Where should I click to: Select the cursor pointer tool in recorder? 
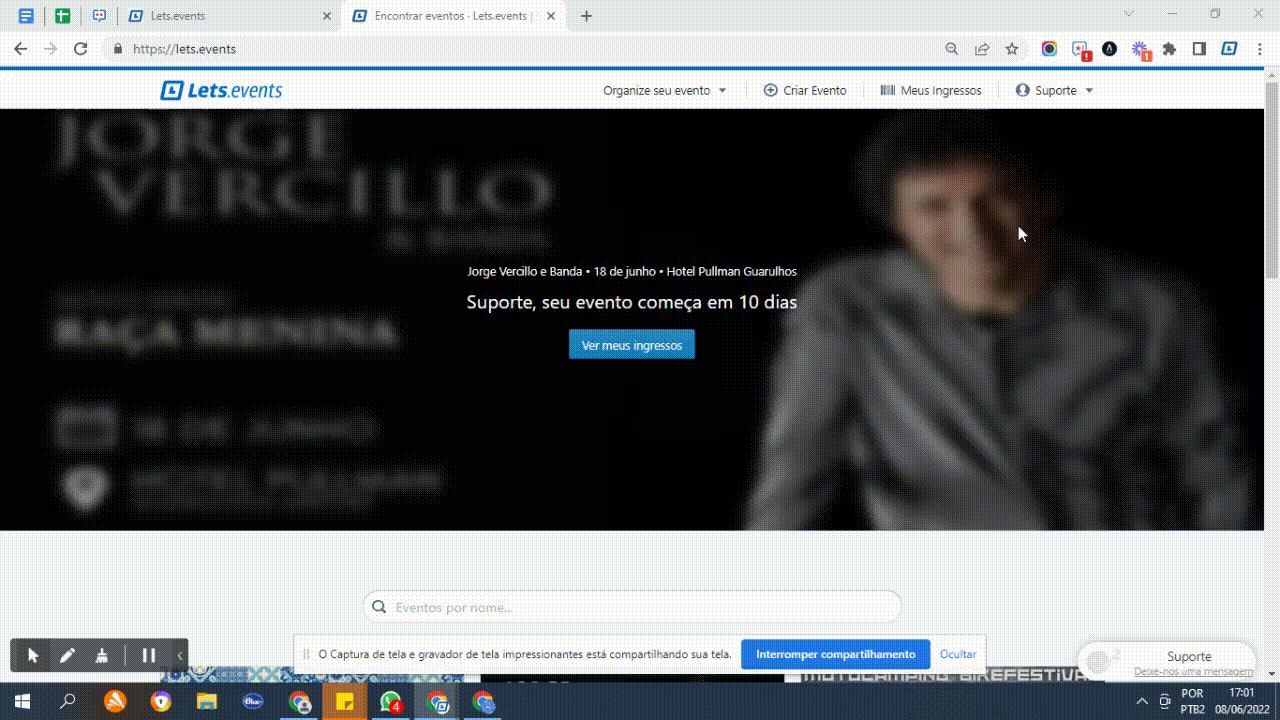(33, 656)
